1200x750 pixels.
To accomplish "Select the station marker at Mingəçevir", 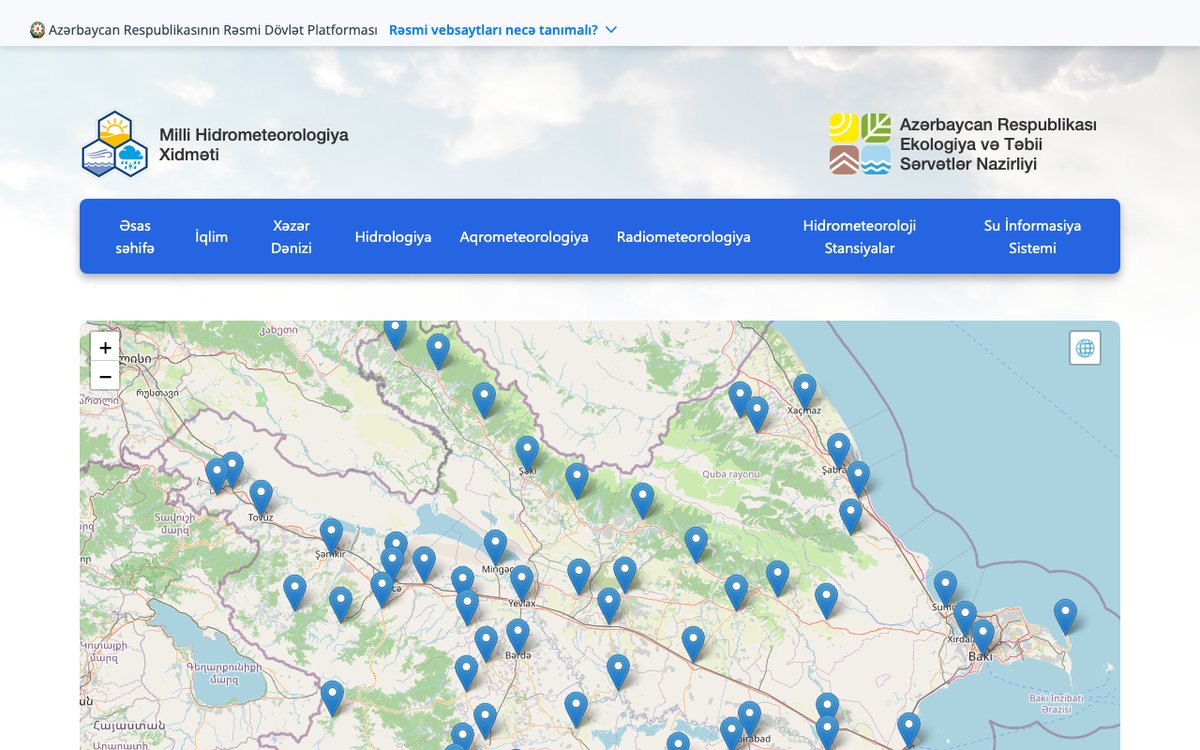I will 495,547.
